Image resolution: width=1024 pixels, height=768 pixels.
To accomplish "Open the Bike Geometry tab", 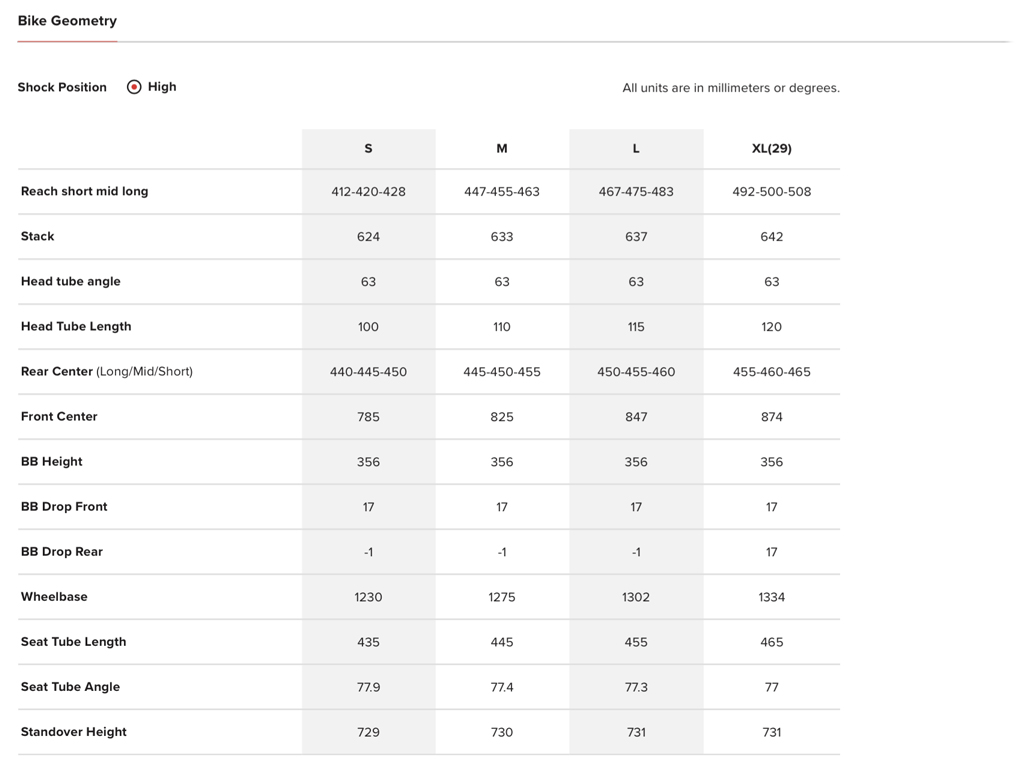I will 67,21.
